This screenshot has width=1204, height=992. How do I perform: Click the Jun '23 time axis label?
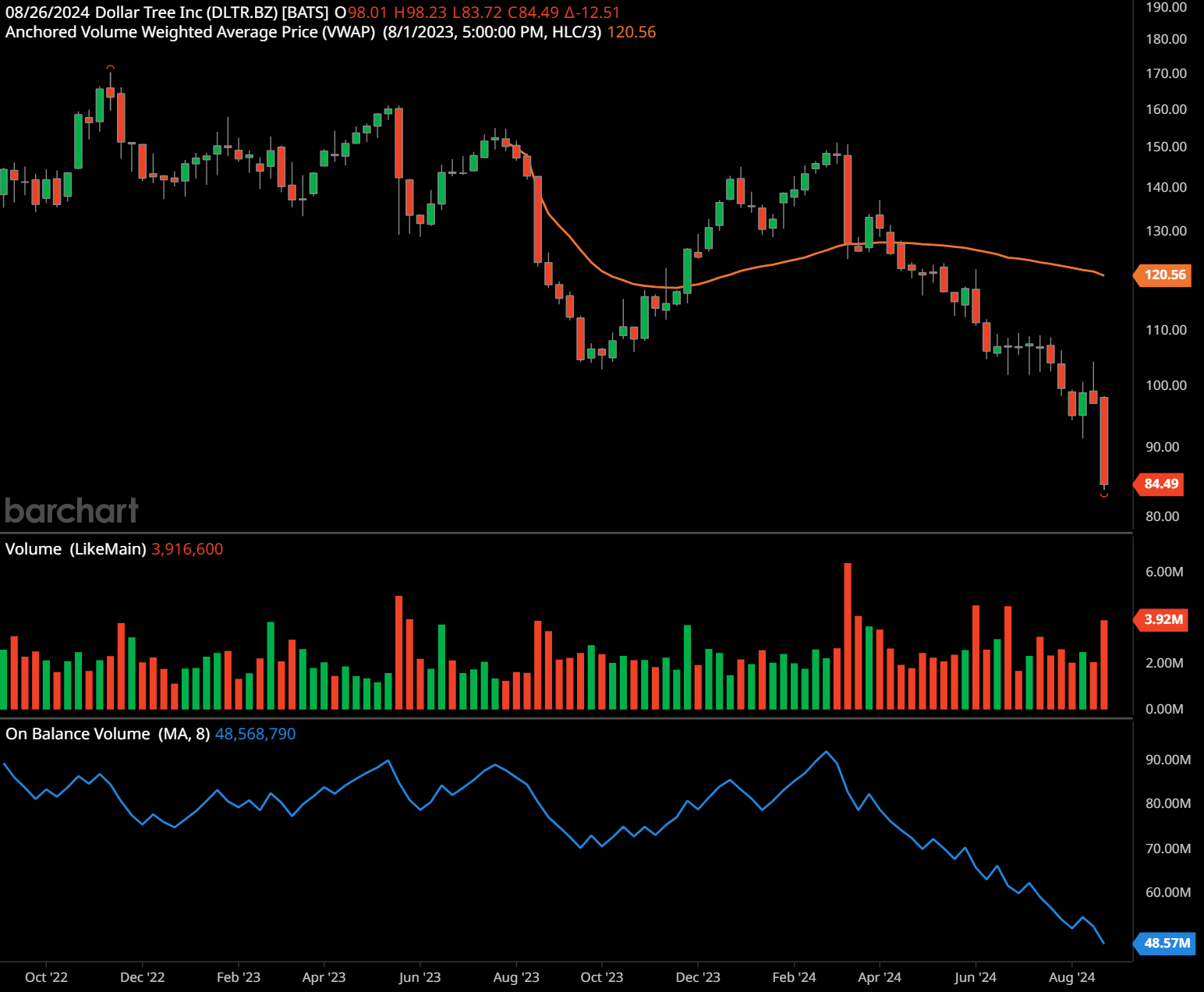[420, 977]
